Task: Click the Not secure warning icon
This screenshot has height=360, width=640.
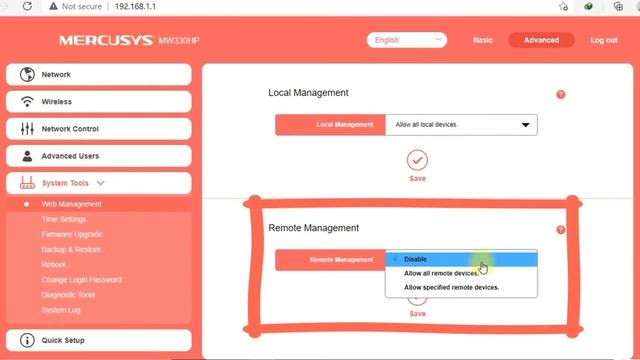Action: pyautogui.click(x=53, y=7)
